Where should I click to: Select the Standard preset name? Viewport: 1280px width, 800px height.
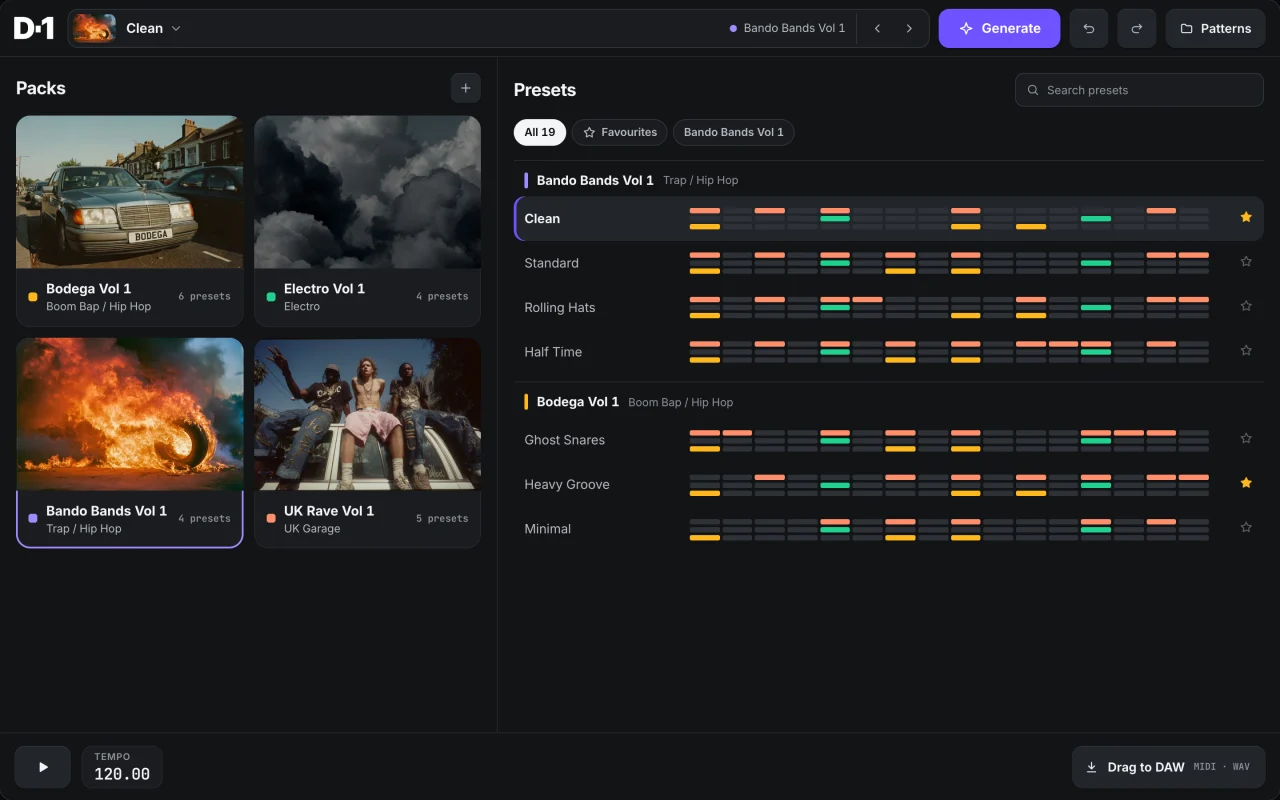click(552, 263)
